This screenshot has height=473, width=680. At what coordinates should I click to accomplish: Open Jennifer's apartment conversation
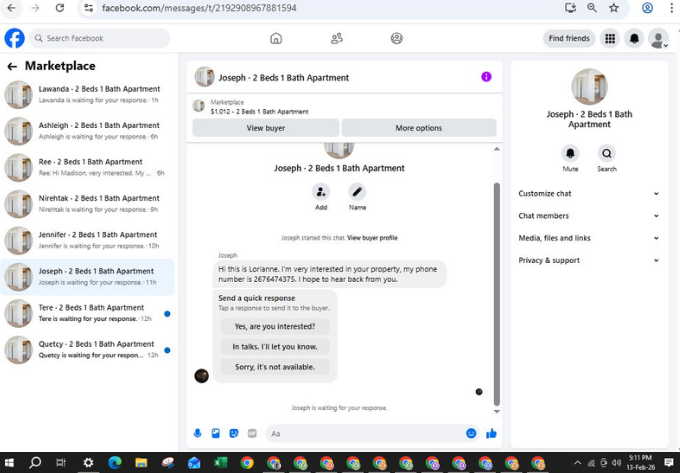[87, 240]
